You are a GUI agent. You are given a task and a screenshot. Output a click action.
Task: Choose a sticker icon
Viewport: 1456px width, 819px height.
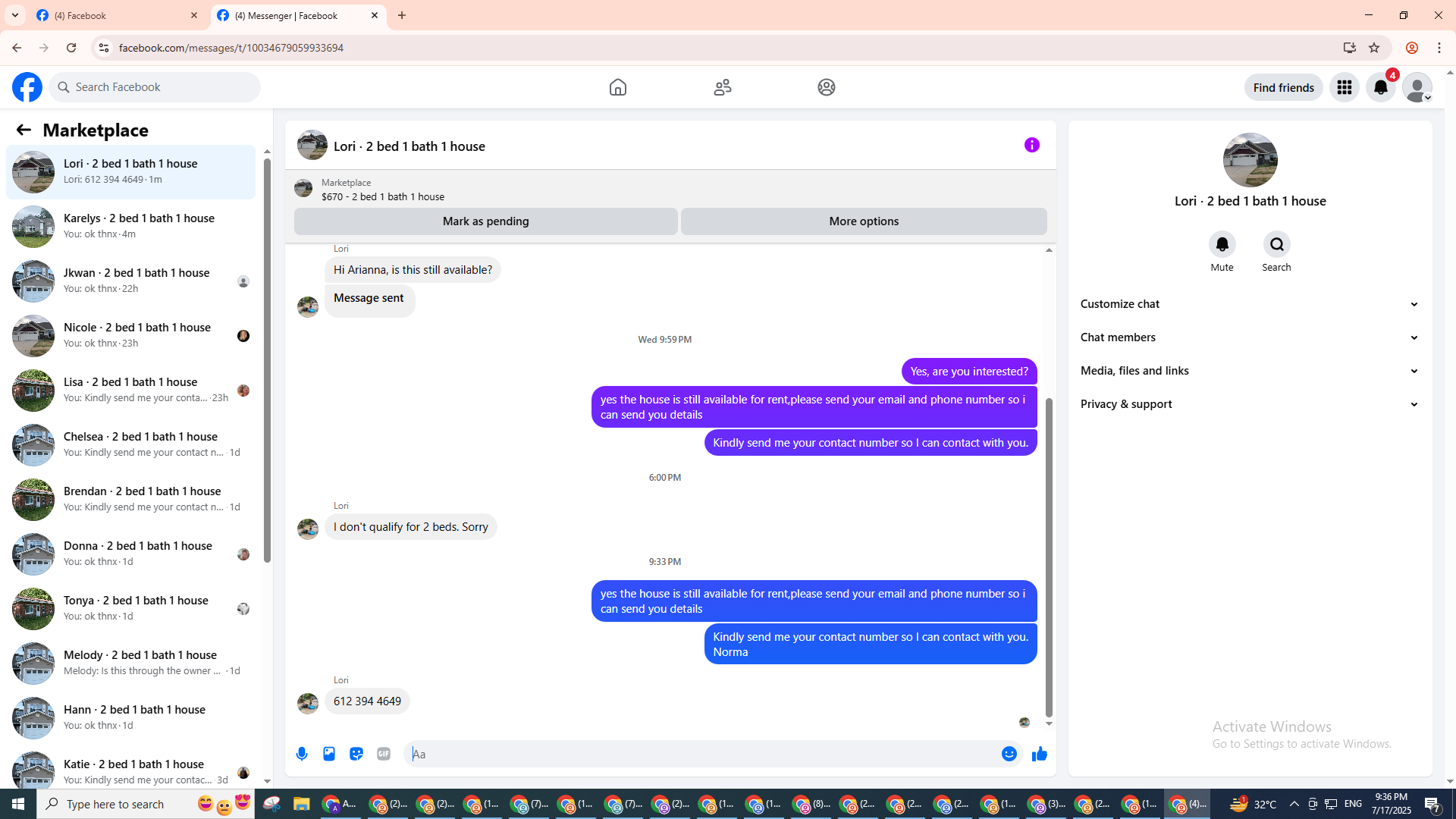356,754
